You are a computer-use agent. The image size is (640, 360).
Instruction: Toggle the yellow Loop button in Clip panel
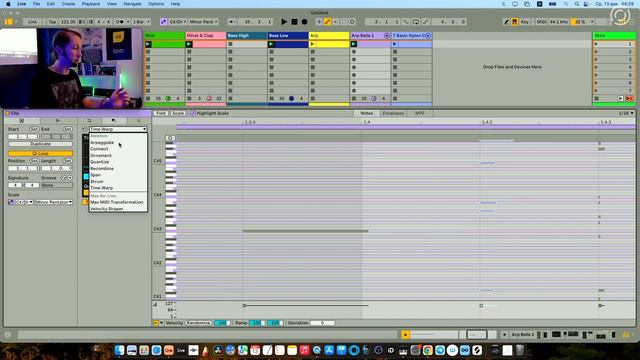(x=40, y=153)
